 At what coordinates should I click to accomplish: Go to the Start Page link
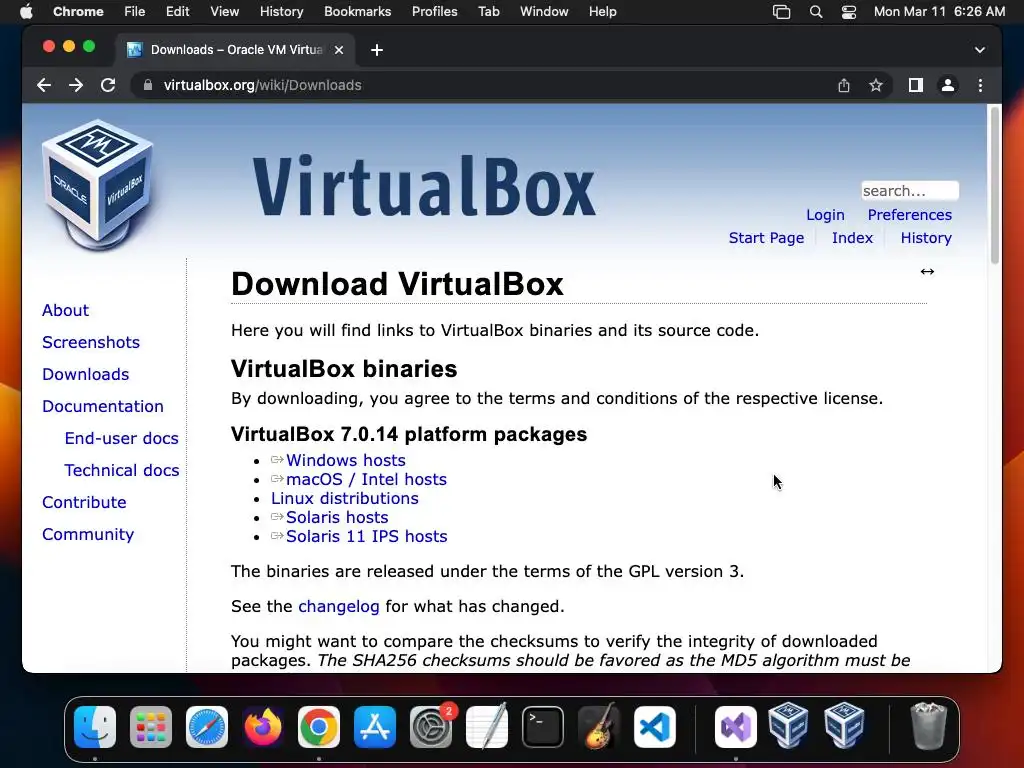coord(766,238)
